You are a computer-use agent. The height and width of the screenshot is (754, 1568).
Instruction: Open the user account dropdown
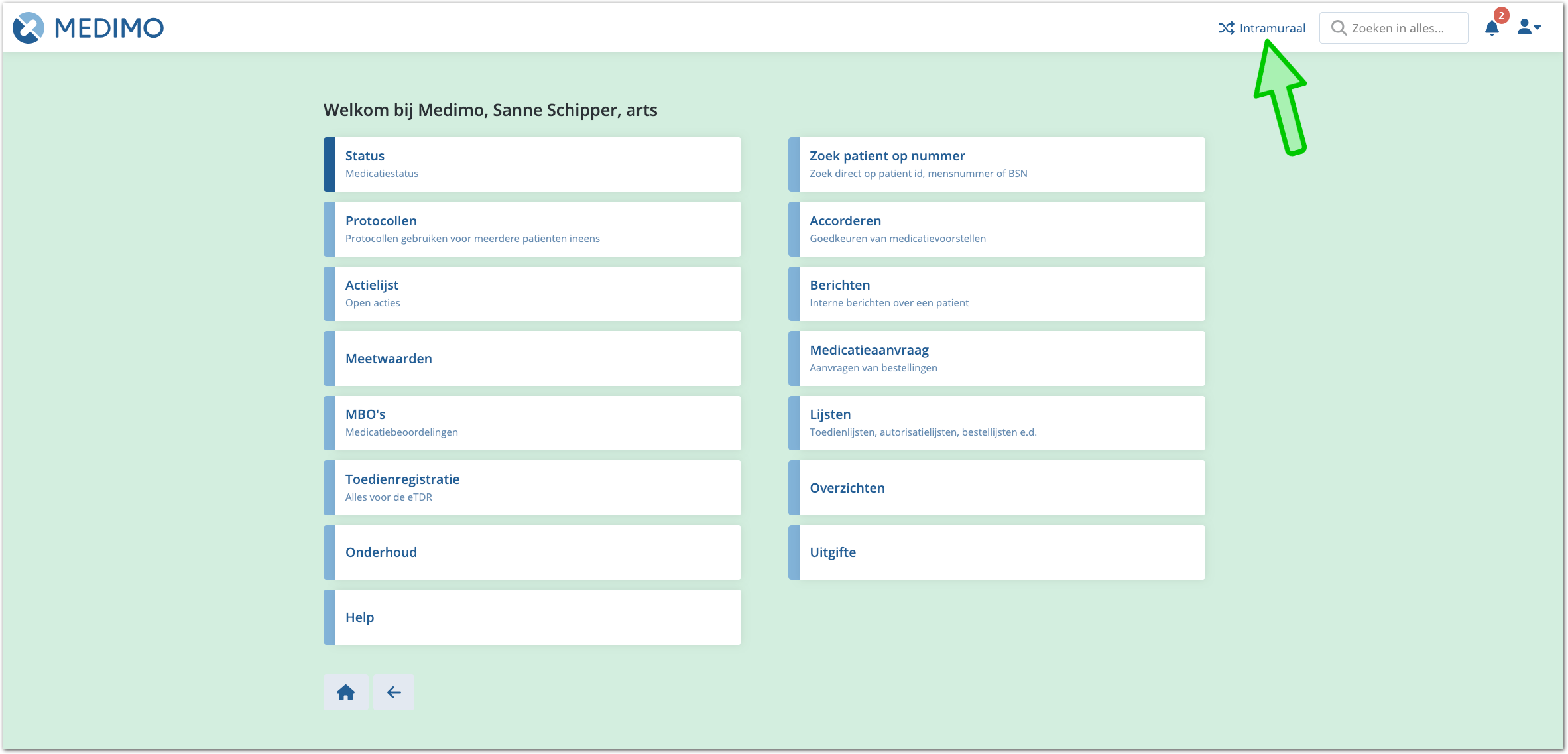point(1528,28)
